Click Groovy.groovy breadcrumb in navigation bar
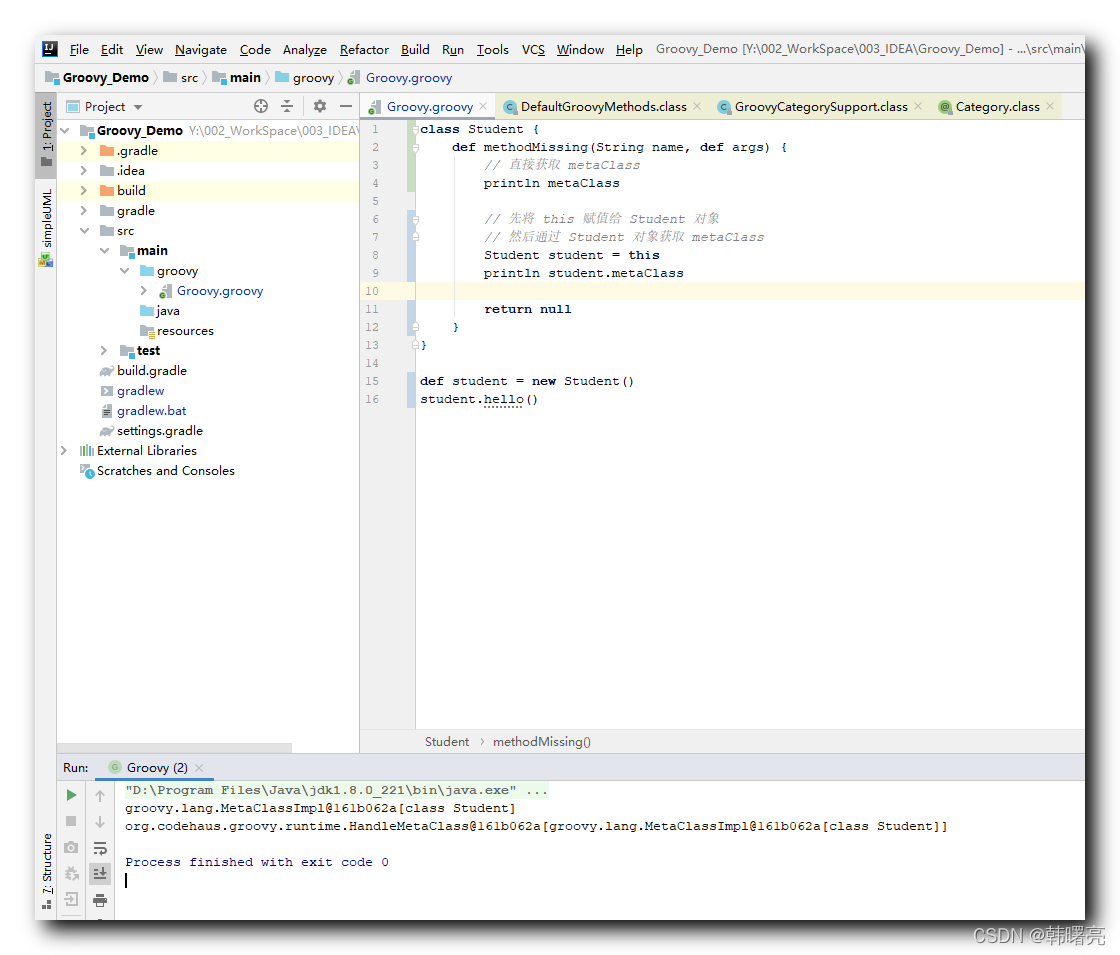 click(x=409, y=77)
